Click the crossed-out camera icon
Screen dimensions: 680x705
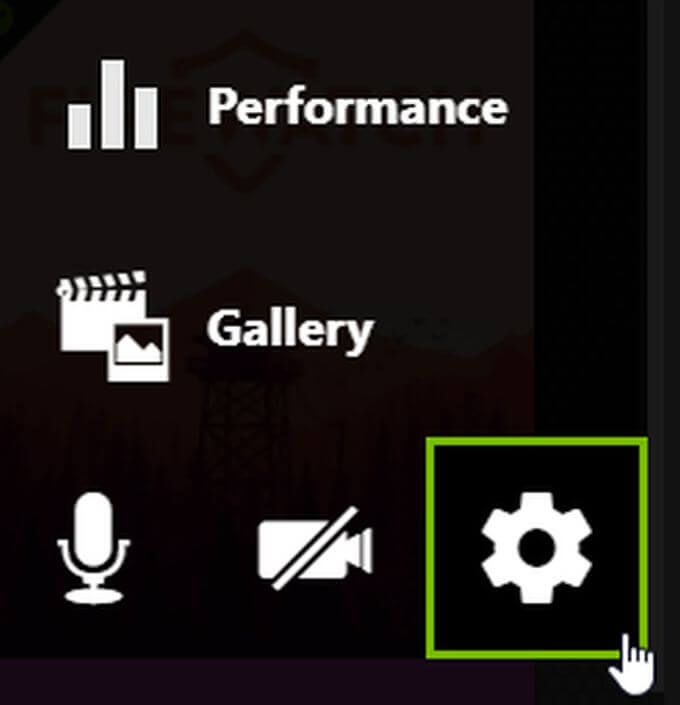pyautogui.click(x=315, y=548)
